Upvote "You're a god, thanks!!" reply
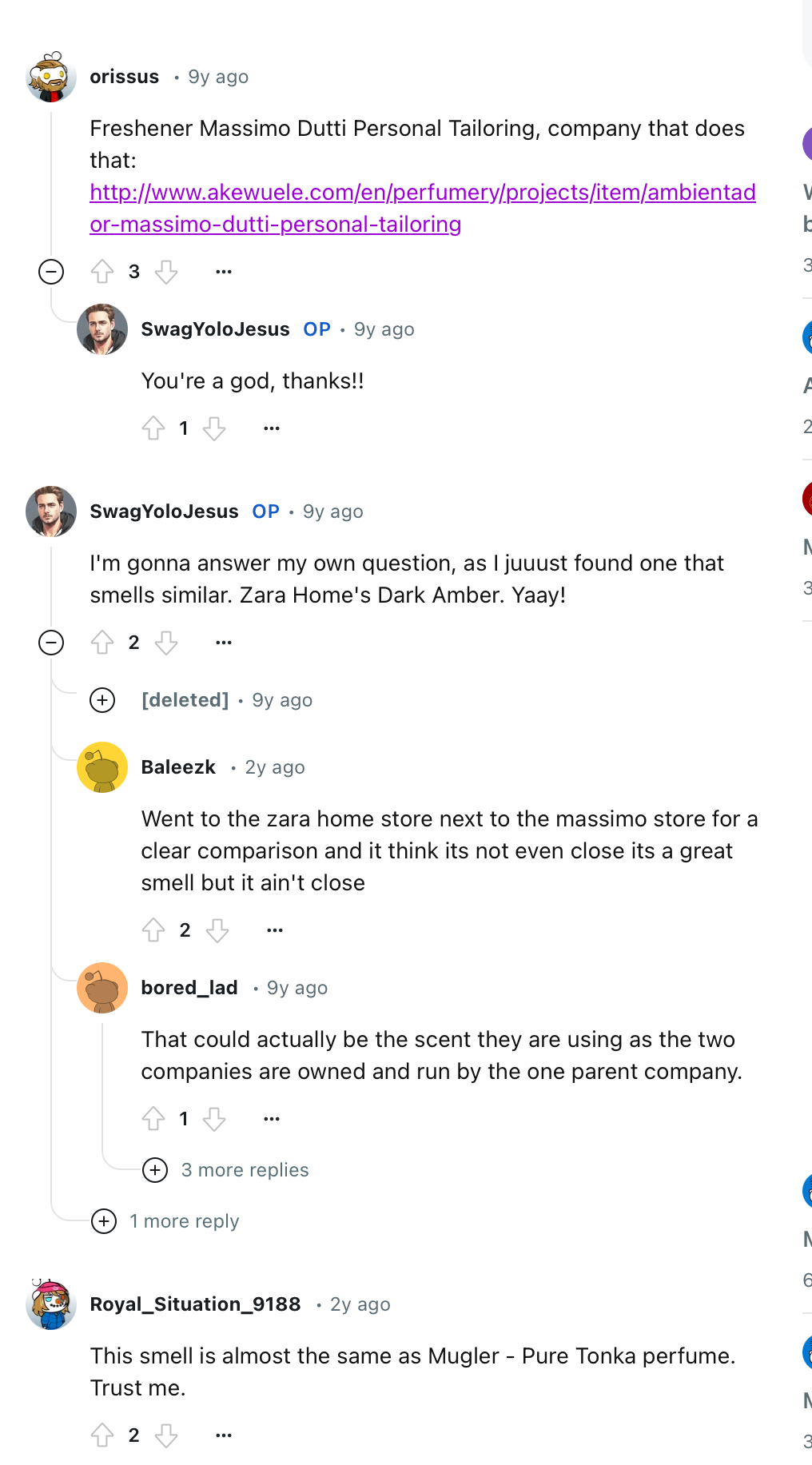This screenshot has width=812, height=1465. 153,428
